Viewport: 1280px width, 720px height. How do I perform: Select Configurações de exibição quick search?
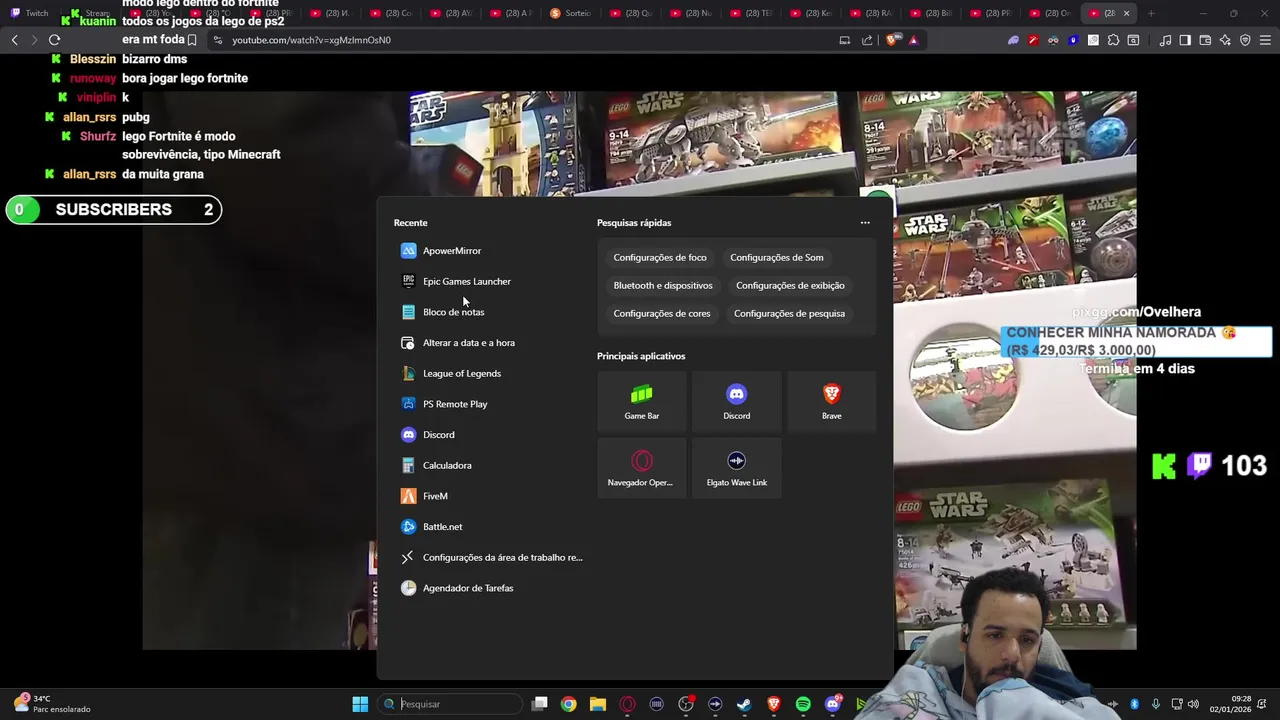(x=790, y=286)
